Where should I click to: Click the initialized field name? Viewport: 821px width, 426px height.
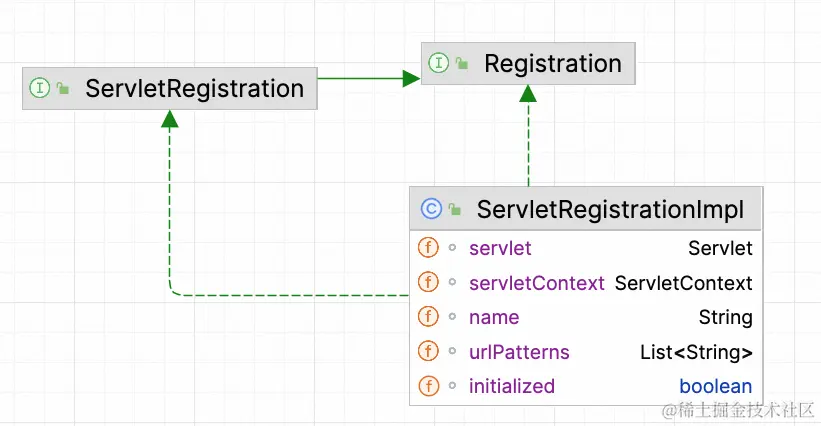pos(511,386)
